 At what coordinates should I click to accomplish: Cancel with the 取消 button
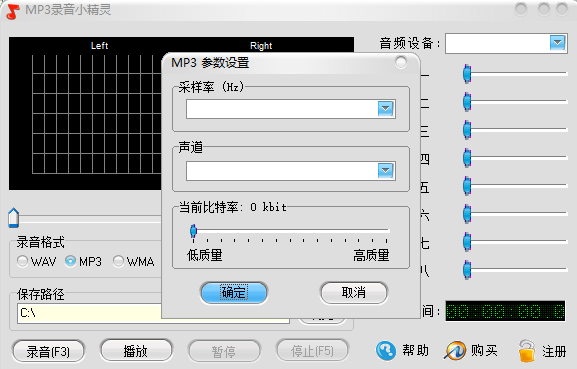click(354, 293)
